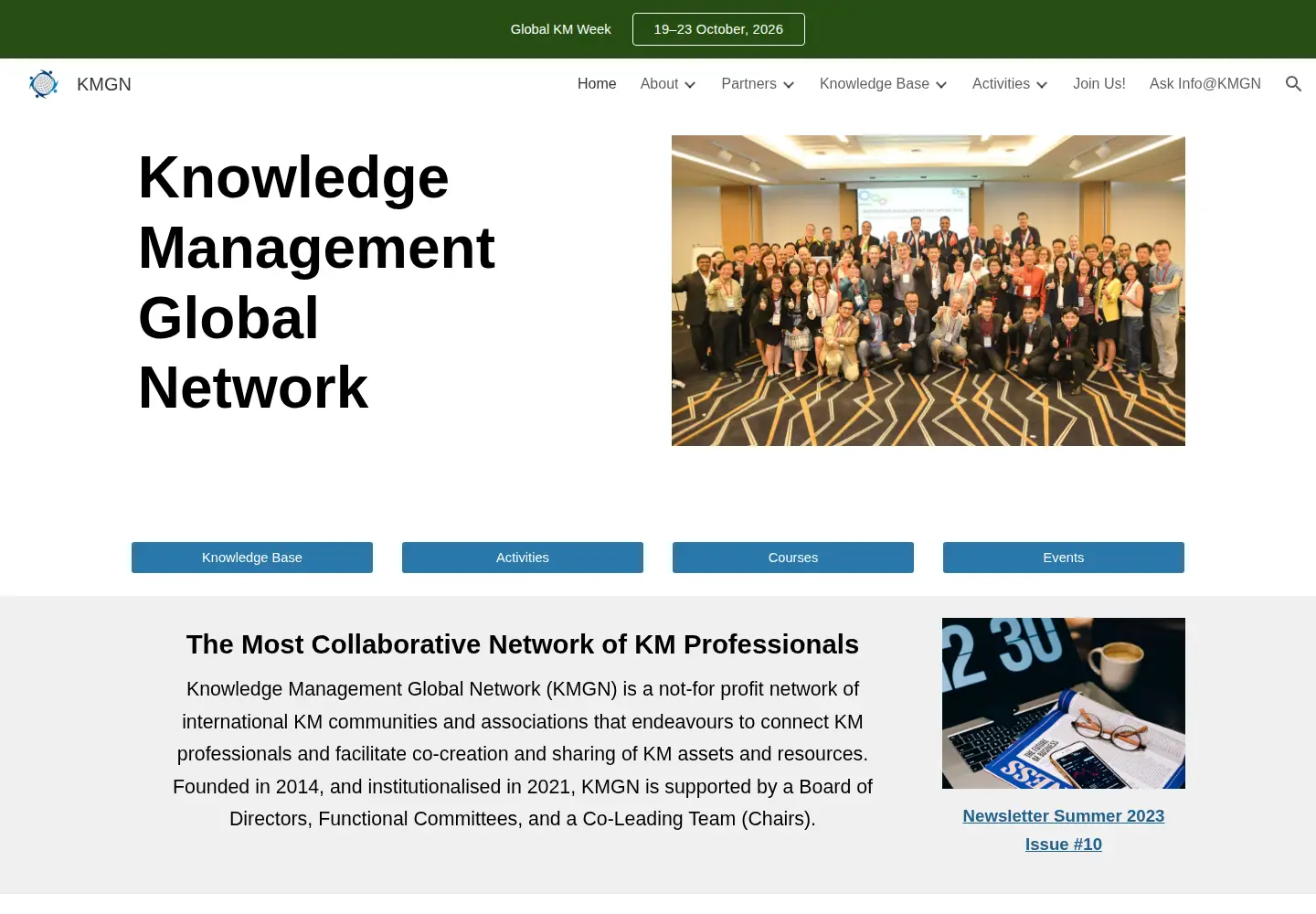Open the Newsletter Summer 2023 Issue #10 link

click(x=1064, y=830)
